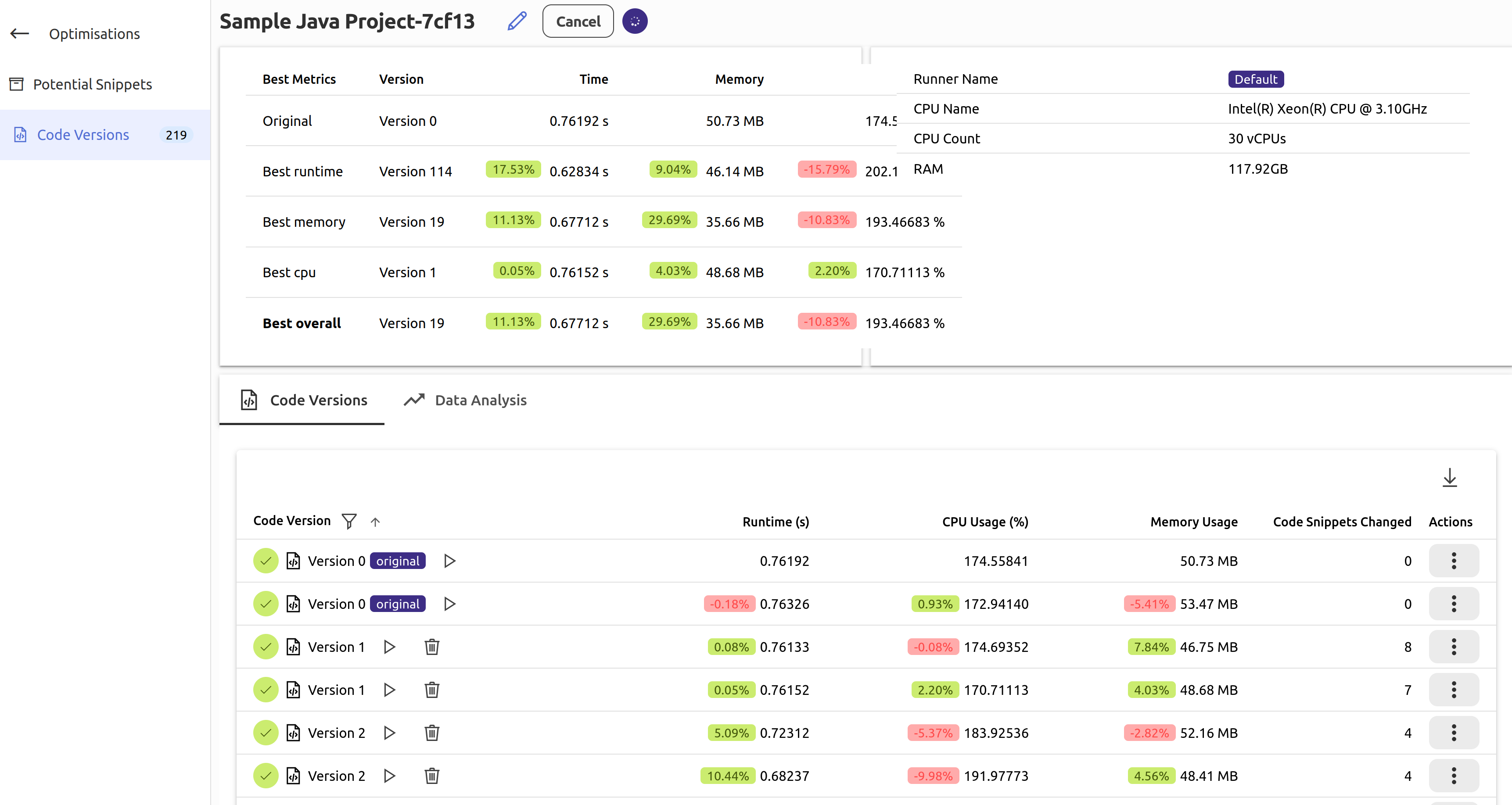The width and height of the screenshot is (1512, 805).
Task: Click file icon of Version 2 (0.72312)
Action: click(x=293, y=732)
